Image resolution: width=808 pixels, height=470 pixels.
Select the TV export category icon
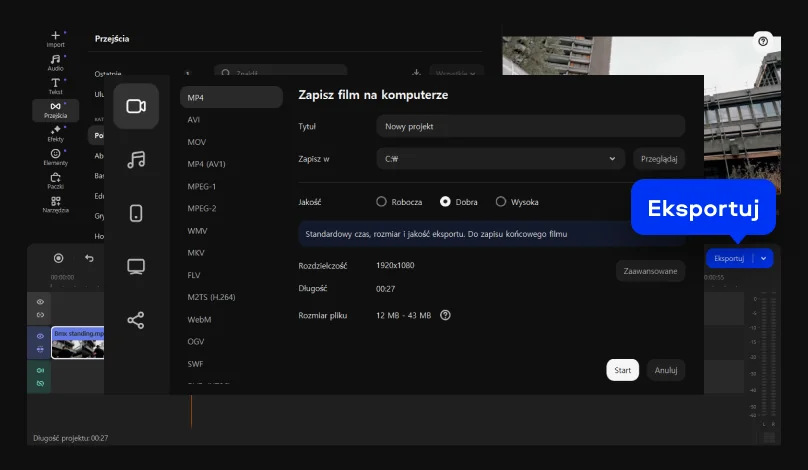pos(136,267)
